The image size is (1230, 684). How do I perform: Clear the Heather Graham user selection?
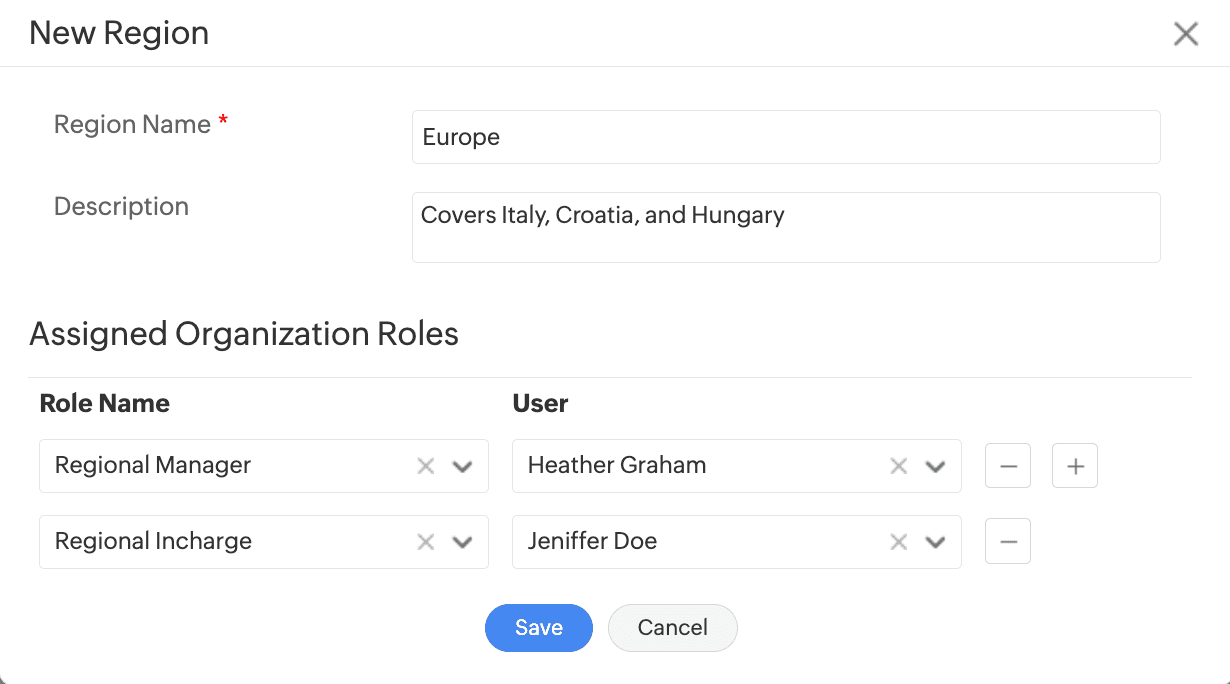pyautogui.click(x=899, y=466)
